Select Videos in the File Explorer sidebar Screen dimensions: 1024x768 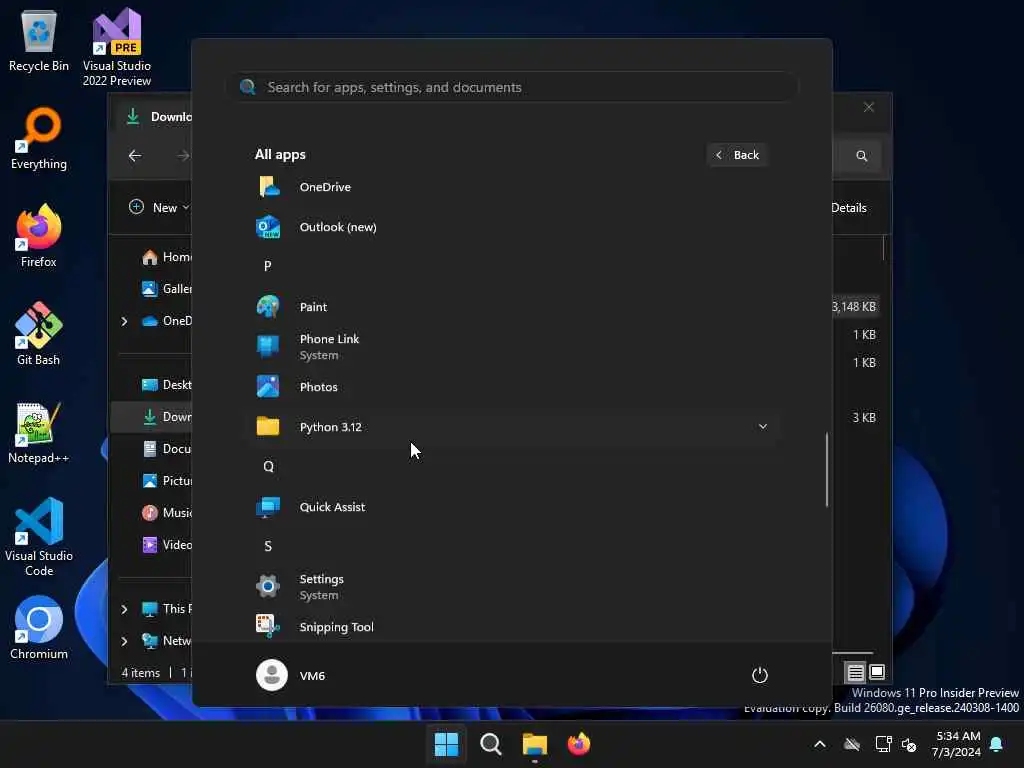coord(166,545)
